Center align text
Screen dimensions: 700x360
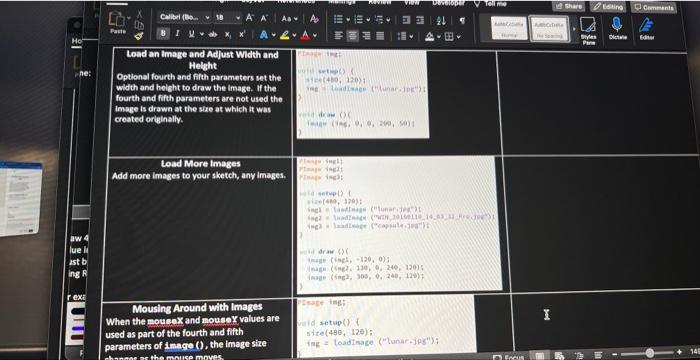click(353, 36)
